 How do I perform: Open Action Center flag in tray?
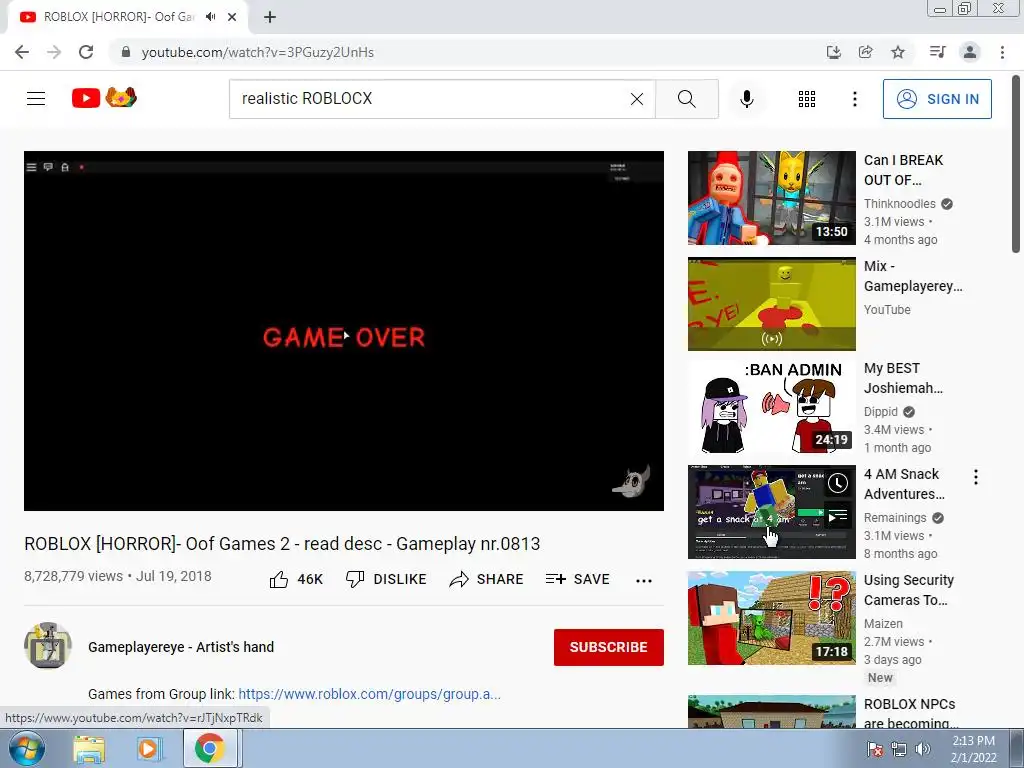pyautogui.click(x=875, y=749)
